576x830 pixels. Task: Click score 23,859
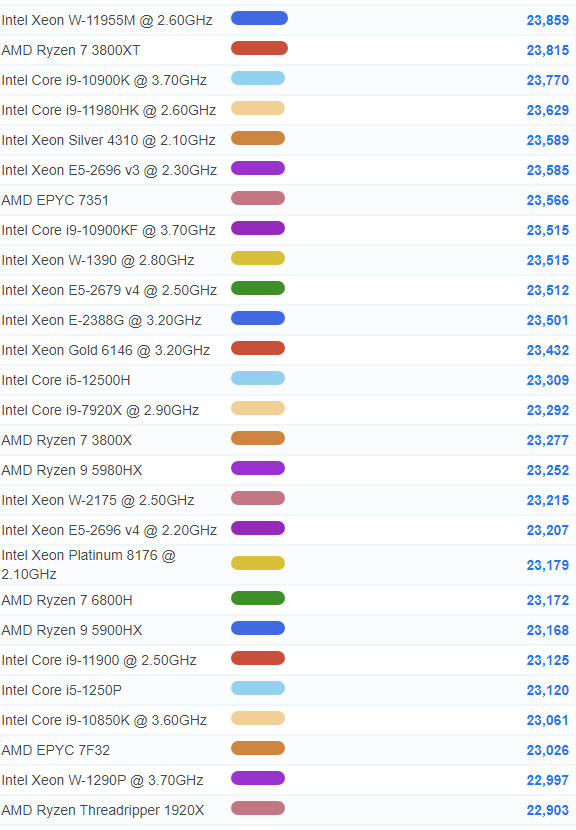(547, 20)
